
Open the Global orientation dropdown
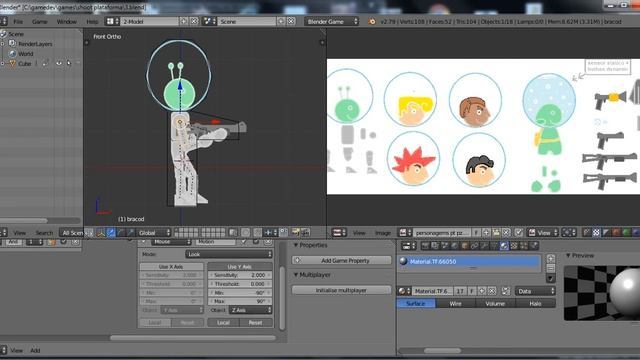tap(154, 233)
